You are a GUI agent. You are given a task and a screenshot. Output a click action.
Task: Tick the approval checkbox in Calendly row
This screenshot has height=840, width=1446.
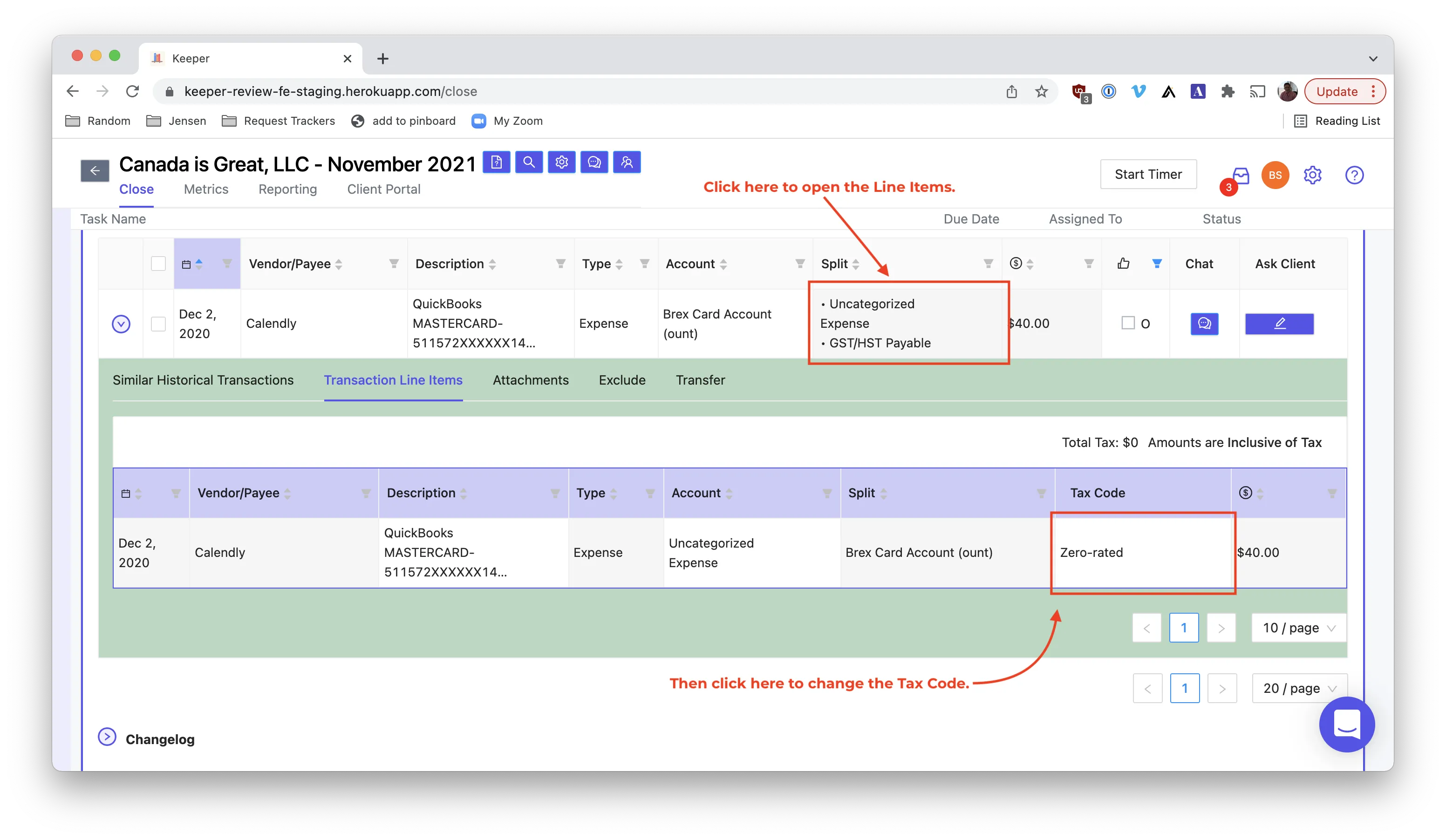pyautogui.click(x=1127, y=323)
